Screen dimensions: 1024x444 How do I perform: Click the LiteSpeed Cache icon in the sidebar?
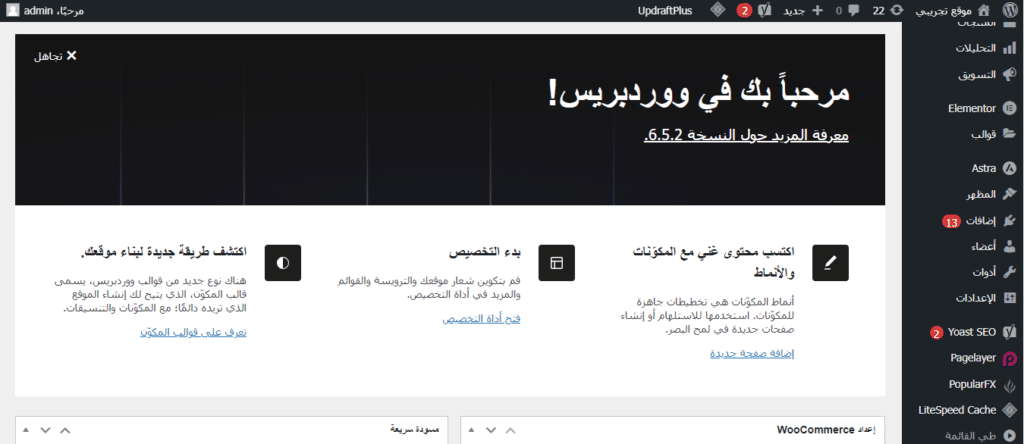tap(1010, 410)
